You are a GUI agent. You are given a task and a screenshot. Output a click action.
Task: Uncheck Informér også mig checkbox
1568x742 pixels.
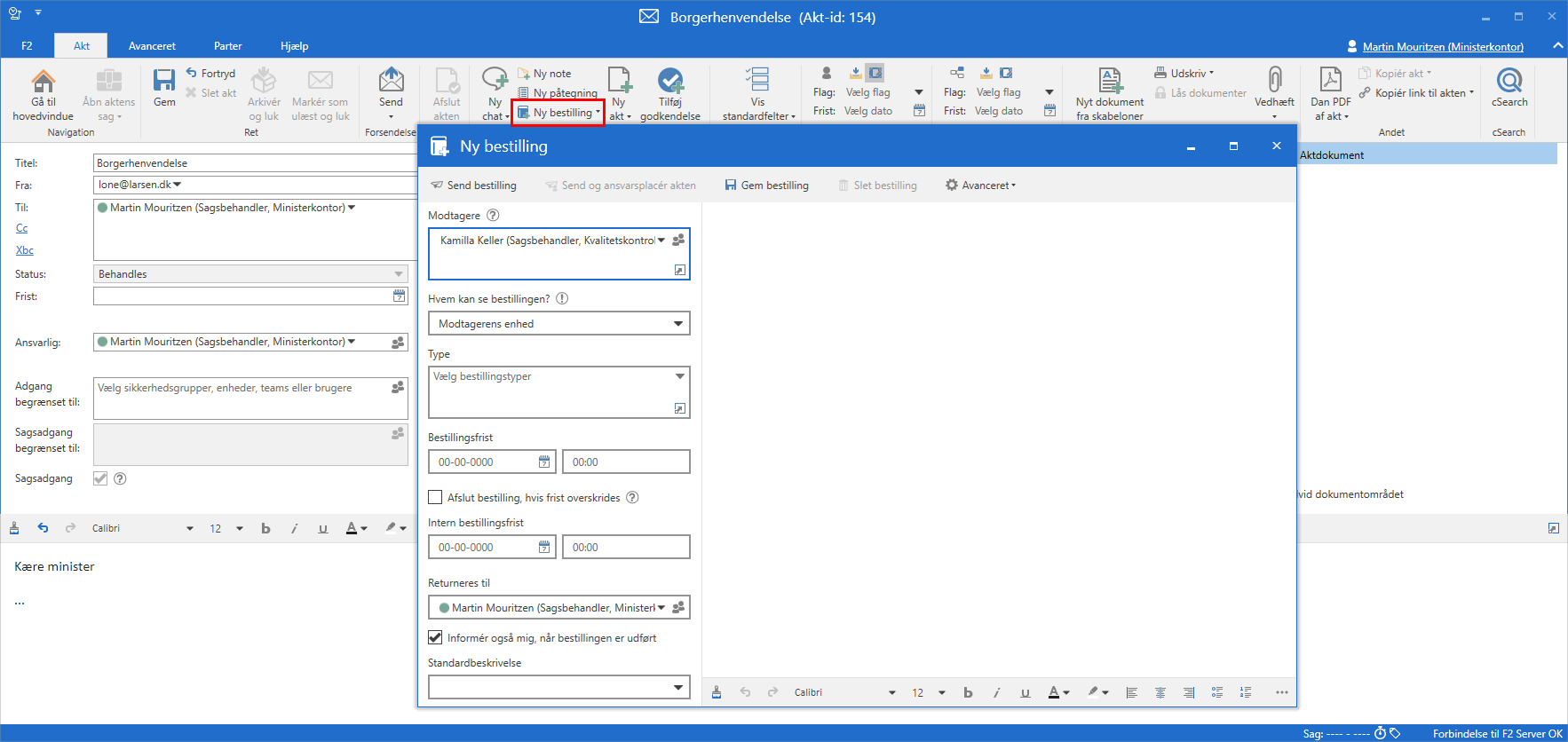pyautogui.click(x=435, y=638)
